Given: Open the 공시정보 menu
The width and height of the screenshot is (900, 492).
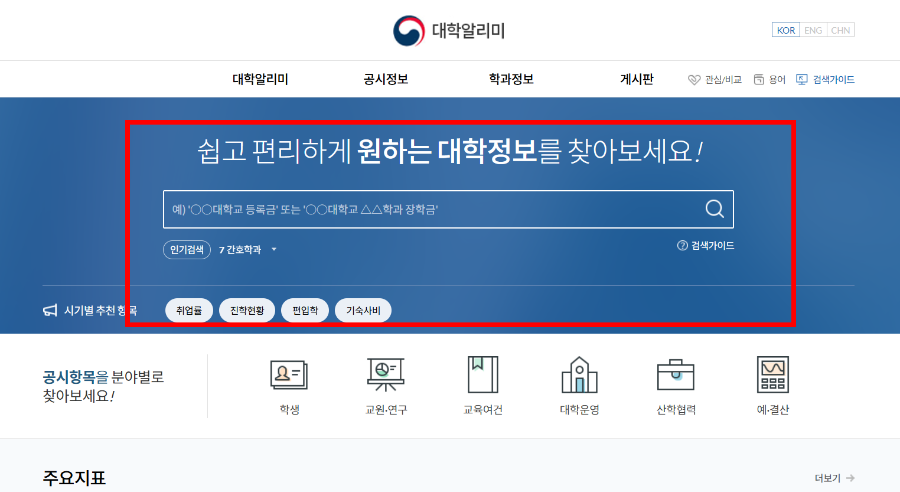Looking at the screenshot, I should coord(386,79).
